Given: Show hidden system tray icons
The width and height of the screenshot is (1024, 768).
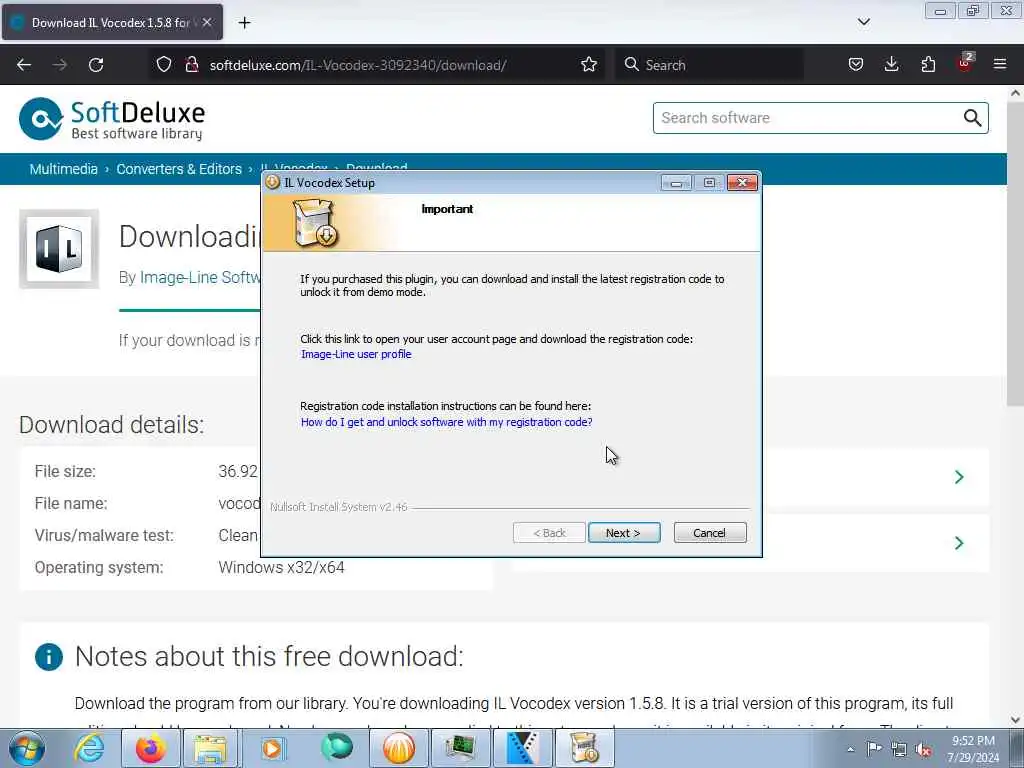Looking at the screenshot, I should (850, 750).
